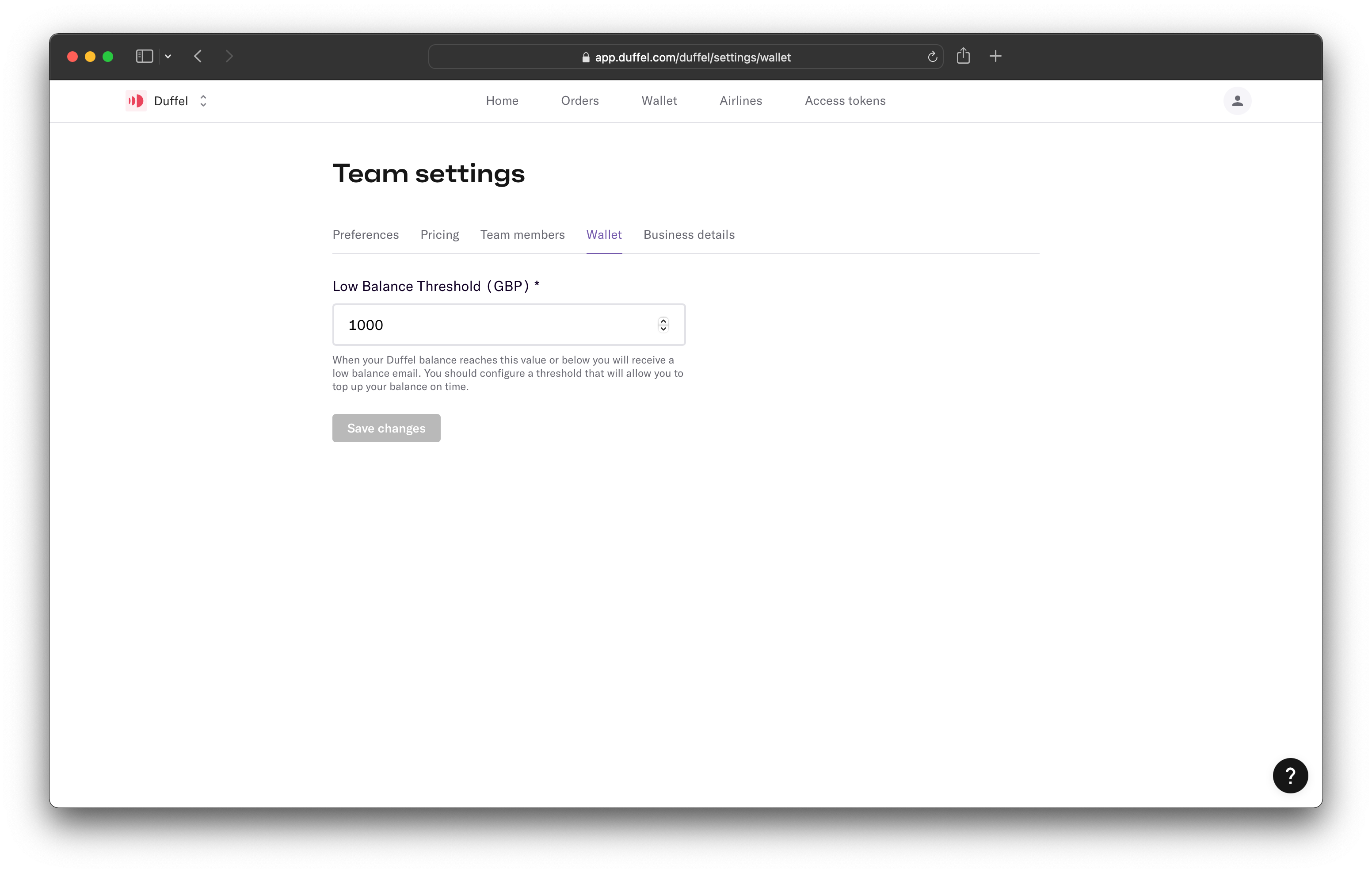Click the Save changes button
Viewport: 1372px width, 873px height.
pyautogui.click(x=386, y=428)
